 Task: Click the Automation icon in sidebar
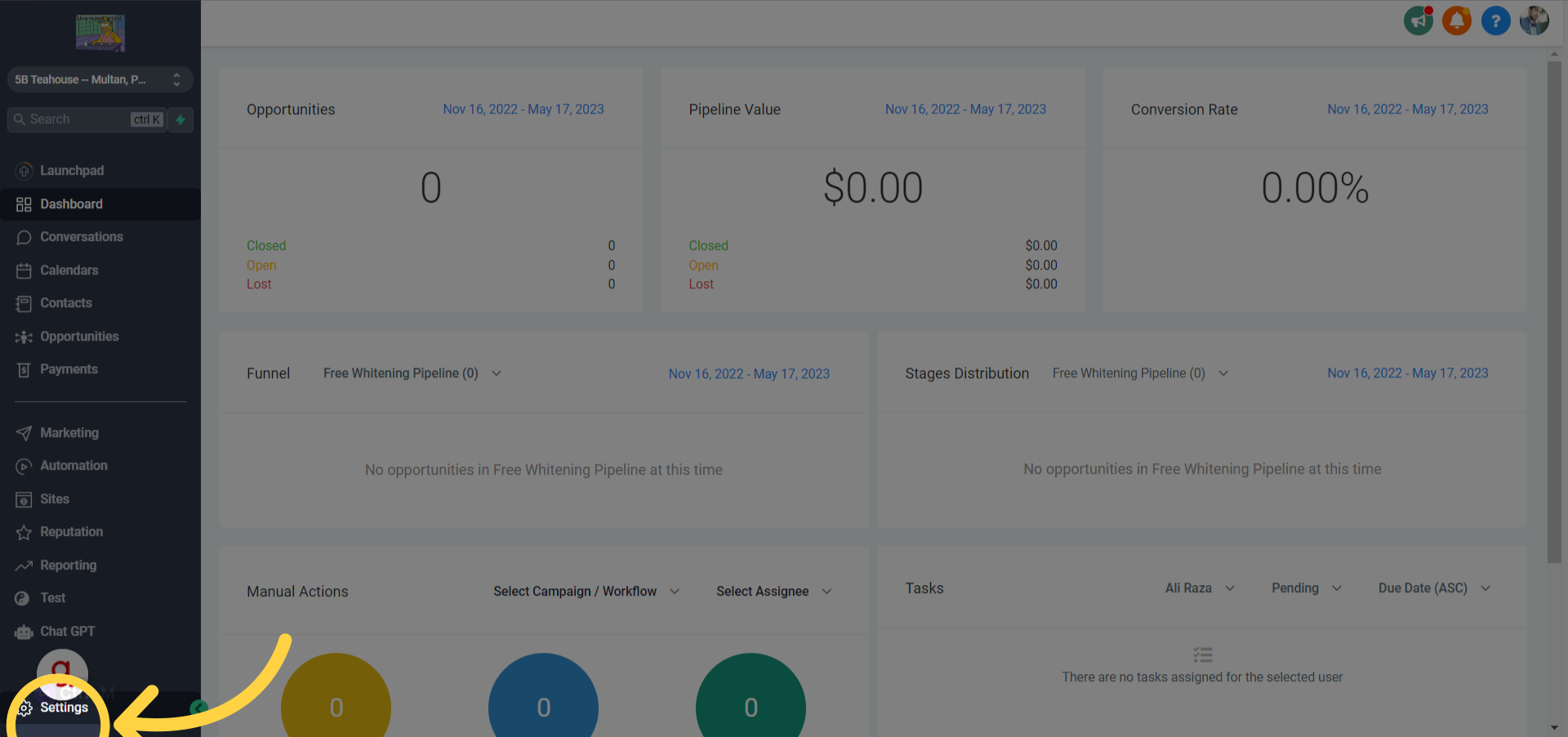tap(24, 466)
